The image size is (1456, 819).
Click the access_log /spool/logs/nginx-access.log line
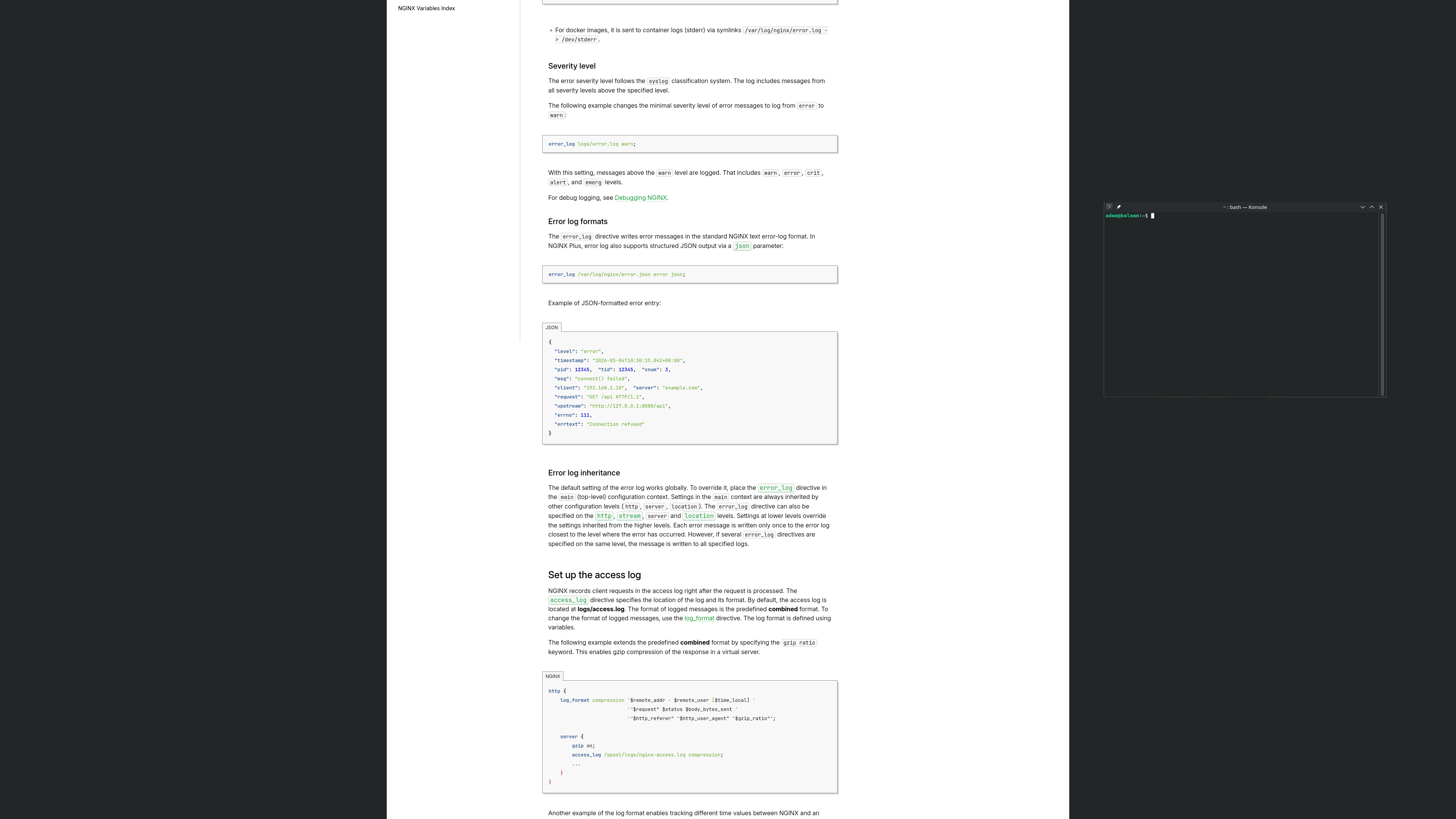click(x=647, y=755)
